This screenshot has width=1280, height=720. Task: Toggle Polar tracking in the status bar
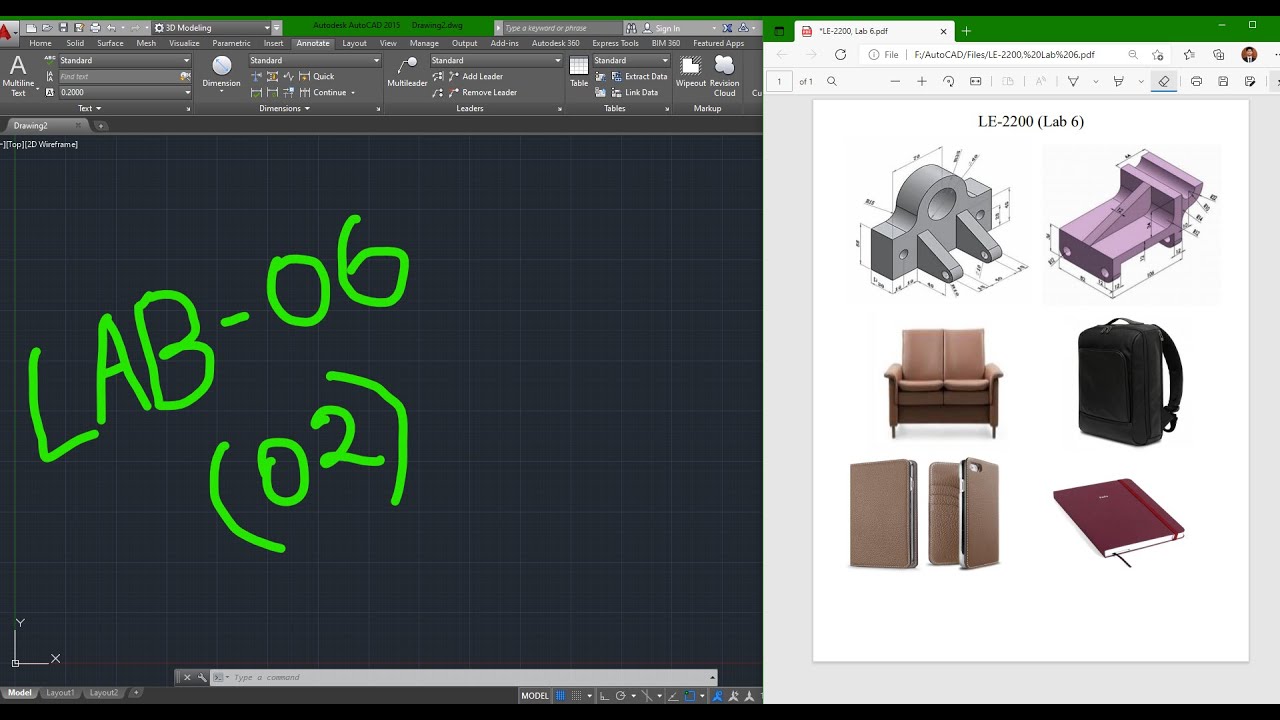tap(621, 695)
